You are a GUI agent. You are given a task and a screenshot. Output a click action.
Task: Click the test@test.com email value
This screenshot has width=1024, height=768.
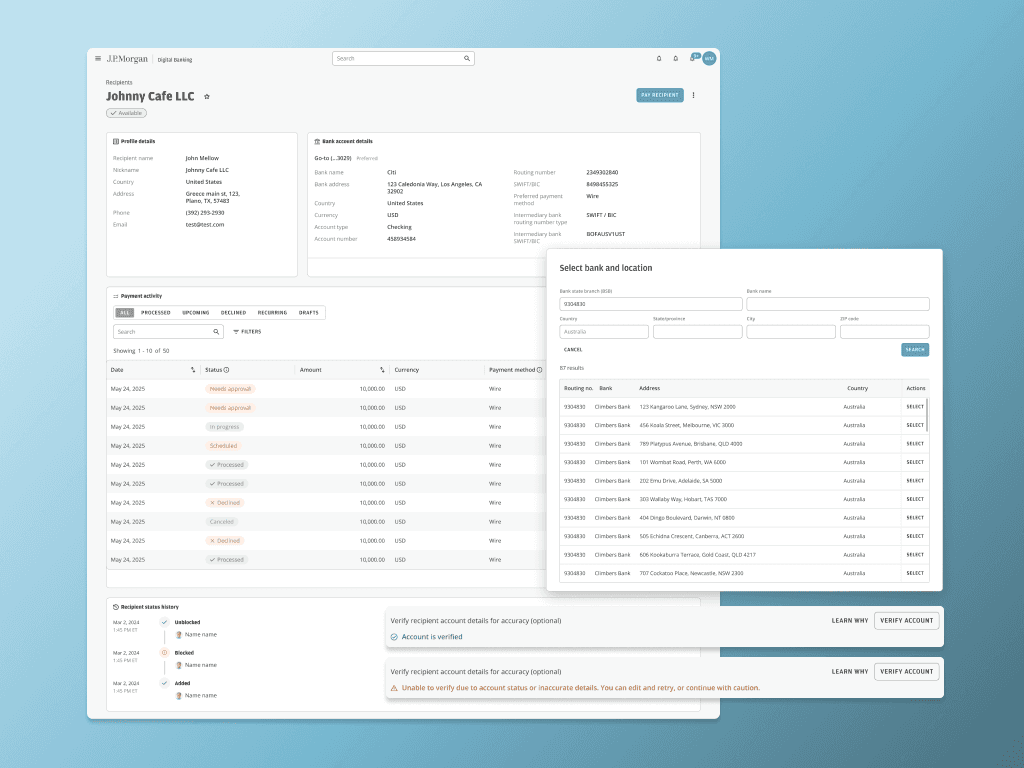pos(204,225)
